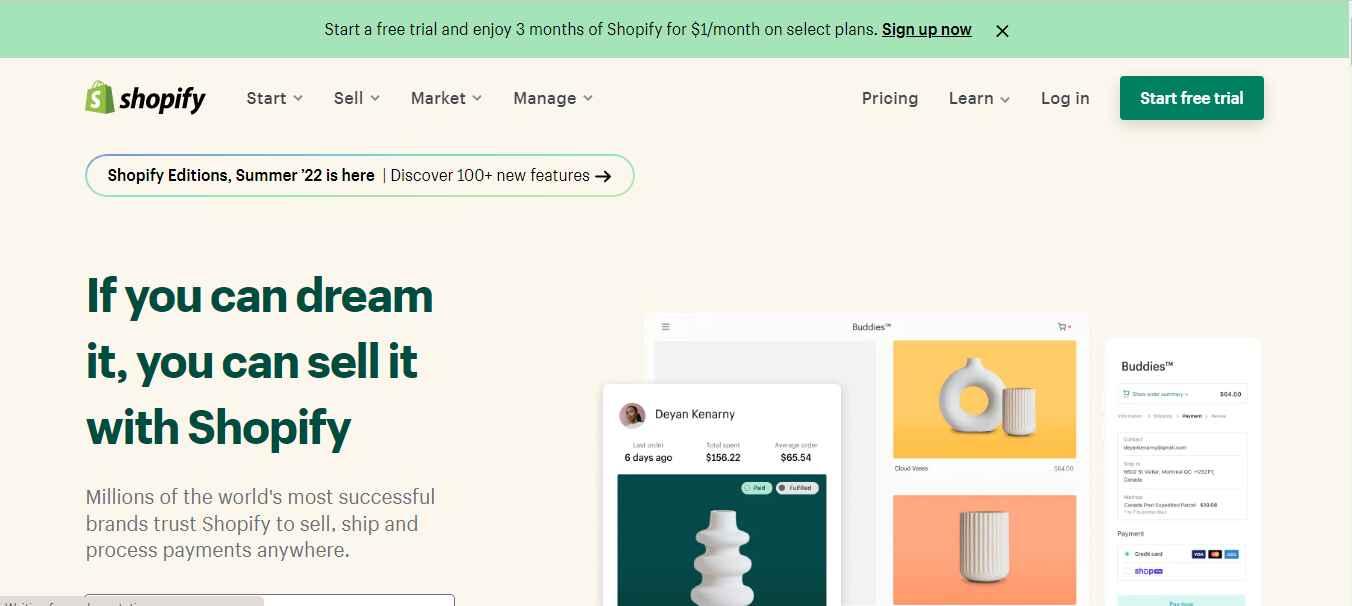Click the Fulfilled status badge

pyautogui.click(x=797, y=488)
